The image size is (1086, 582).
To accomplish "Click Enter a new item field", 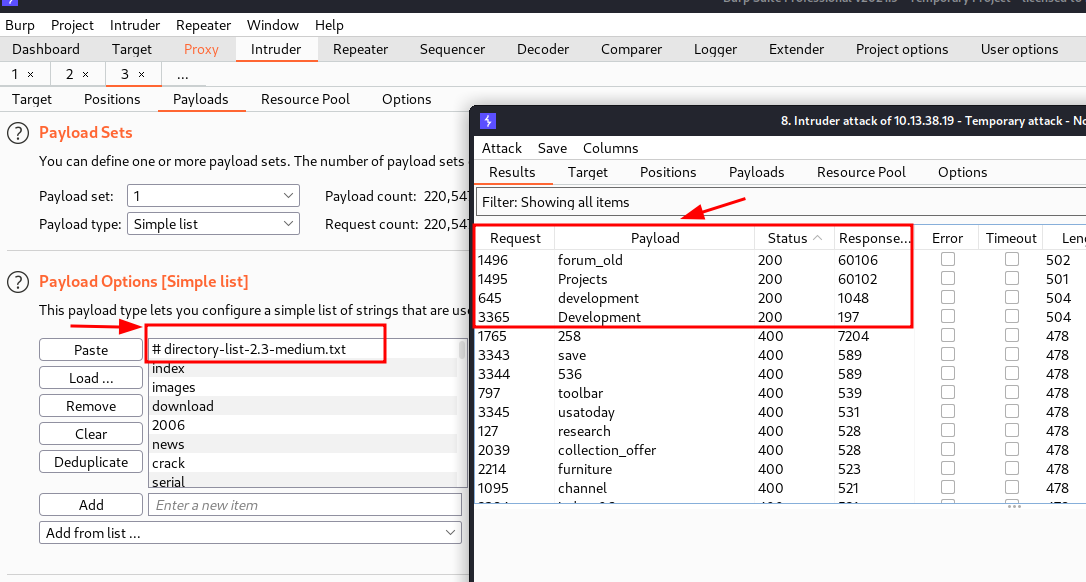I will coord(305,504).
